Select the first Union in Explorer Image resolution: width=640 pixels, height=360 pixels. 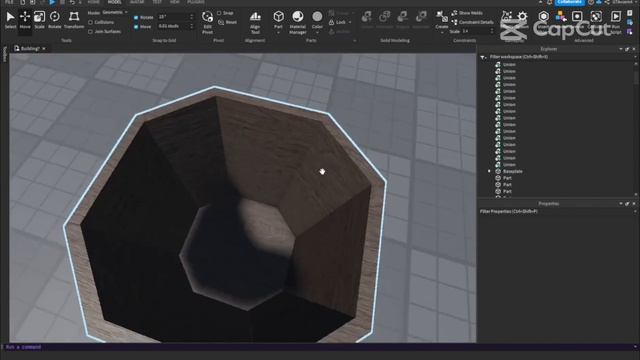(x=509, y=64)
